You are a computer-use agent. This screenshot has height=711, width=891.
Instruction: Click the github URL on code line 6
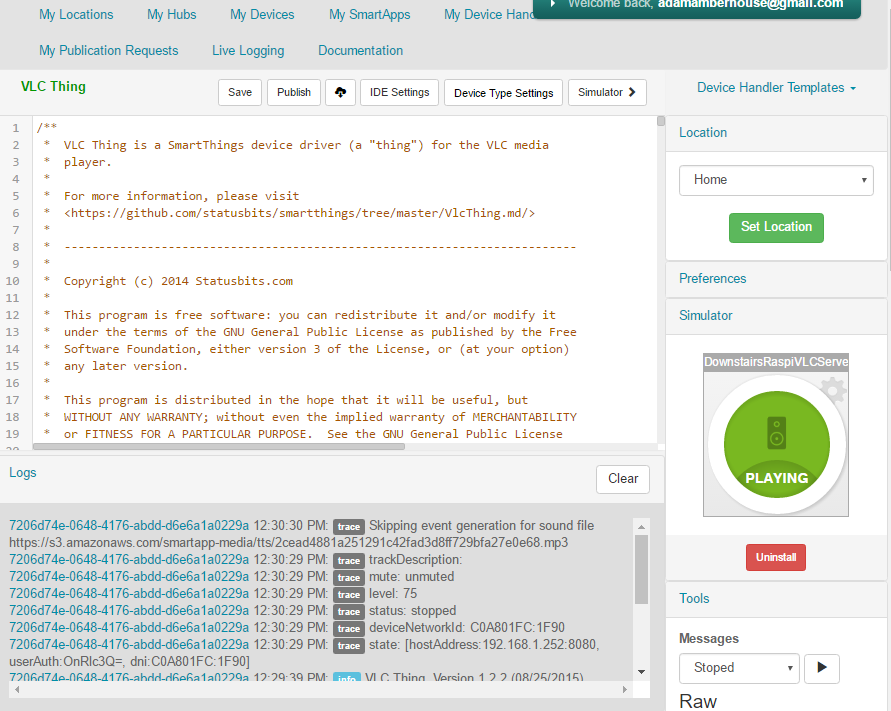click(x=299, y=213)
